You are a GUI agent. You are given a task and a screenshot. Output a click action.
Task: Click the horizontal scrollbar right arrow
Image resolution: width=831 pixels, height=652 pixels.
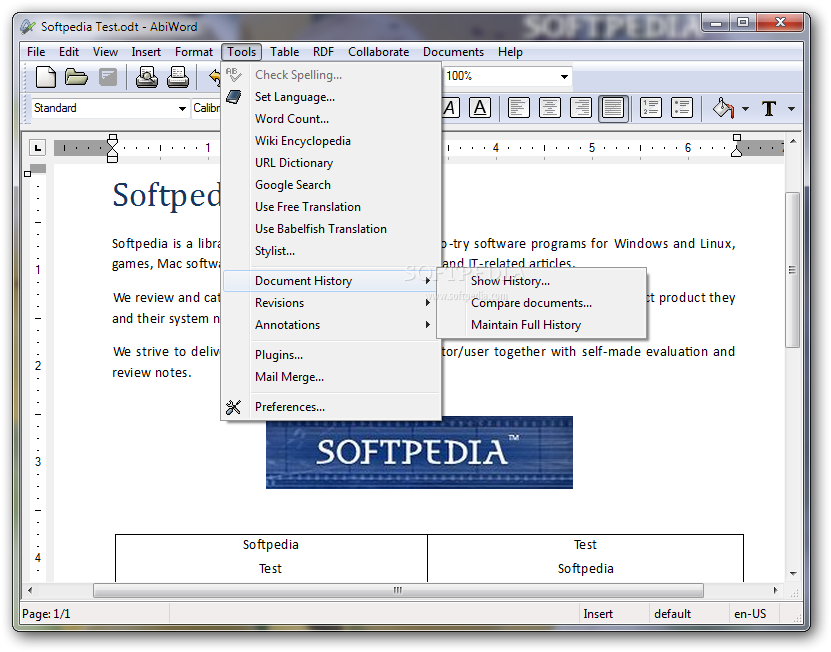point(775,590)
